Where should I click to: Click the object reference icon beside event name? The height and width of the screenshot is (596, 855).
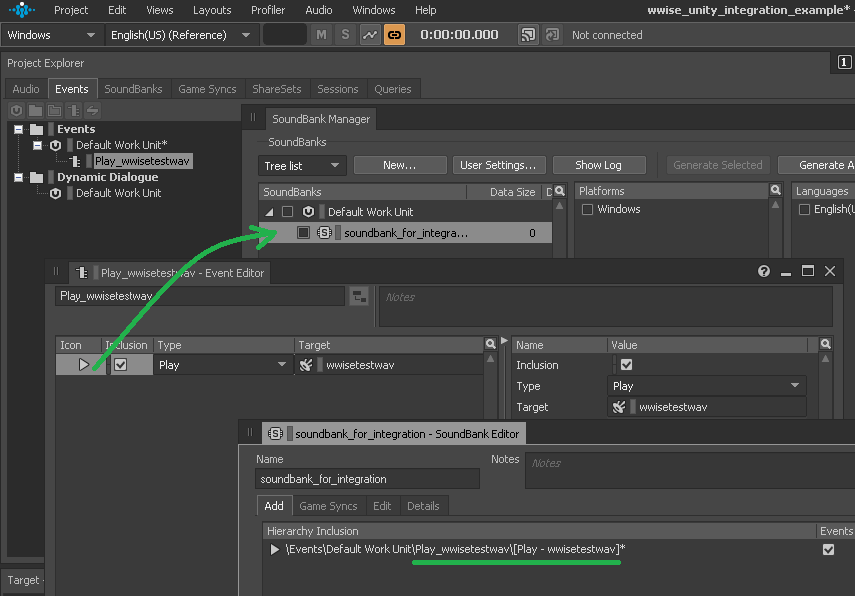pos(359,297)
